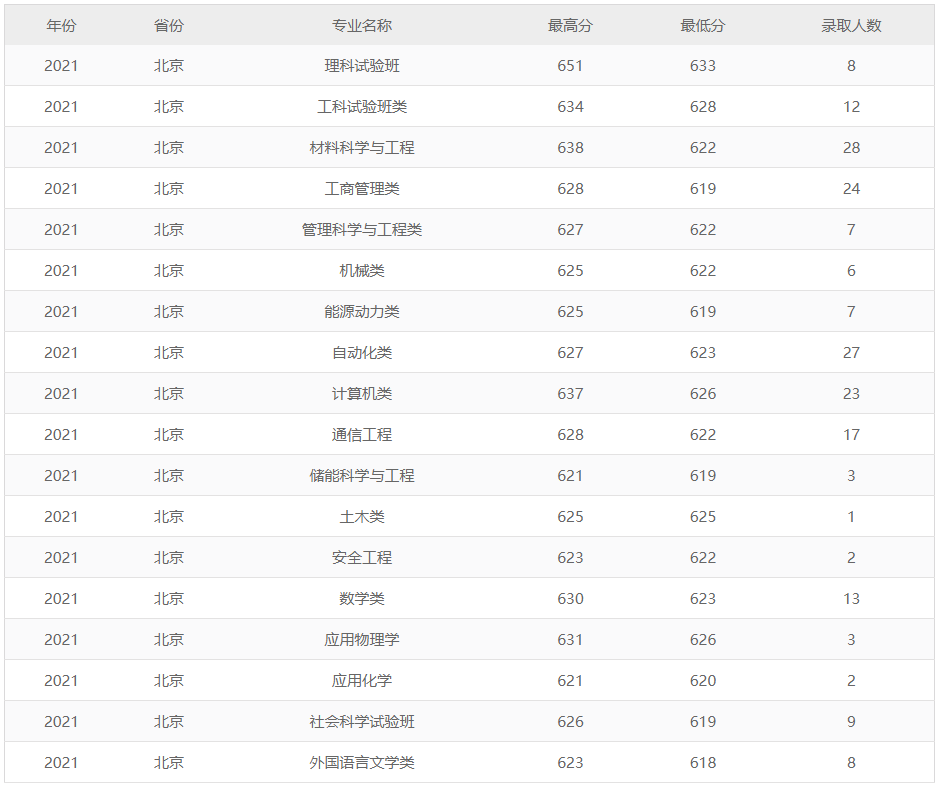Select the 社会科学试验班 major cell

[x=362, y=722]
